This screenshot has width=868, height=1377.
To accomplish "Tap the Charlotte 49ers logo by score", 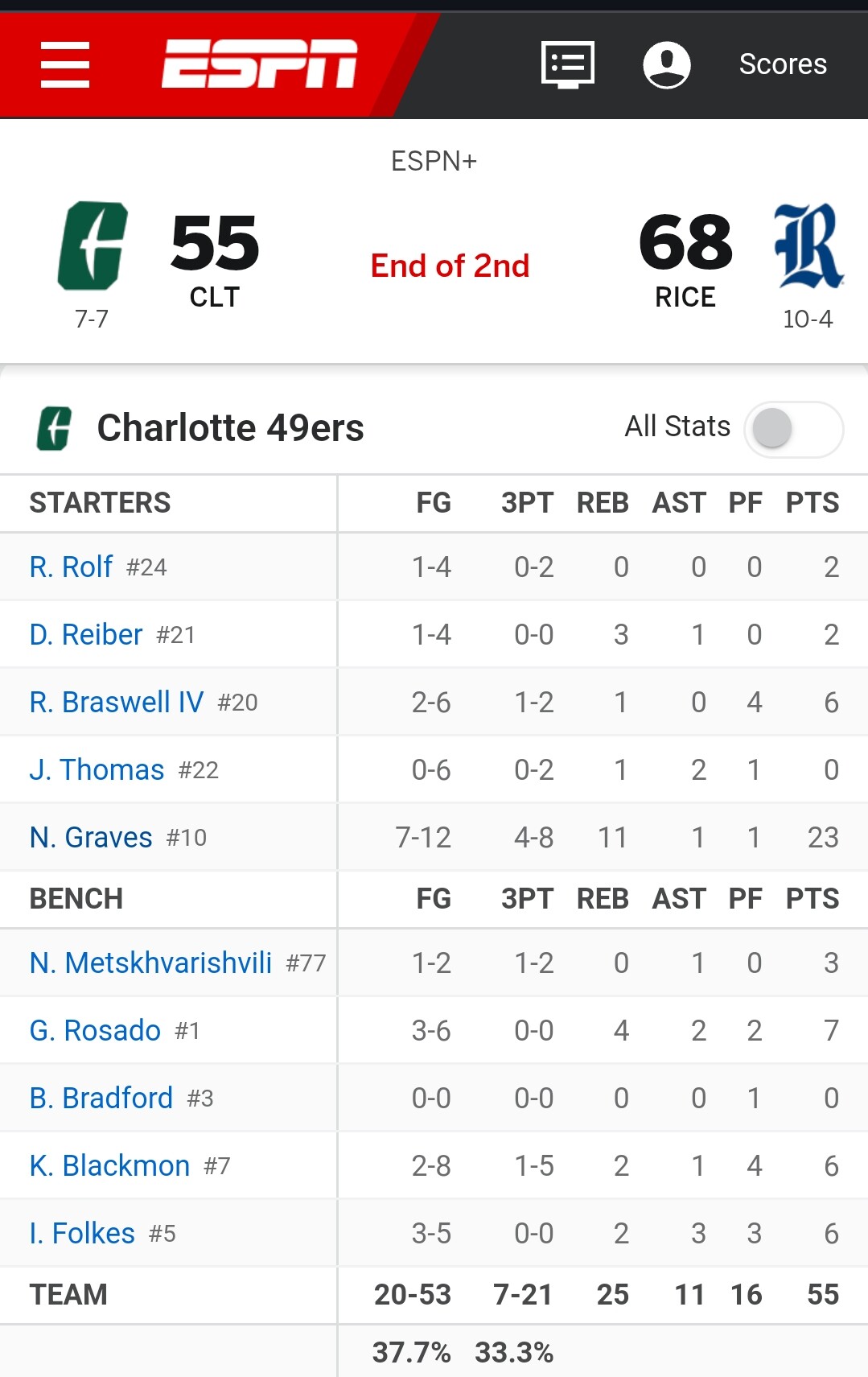I will click(93, 245).
